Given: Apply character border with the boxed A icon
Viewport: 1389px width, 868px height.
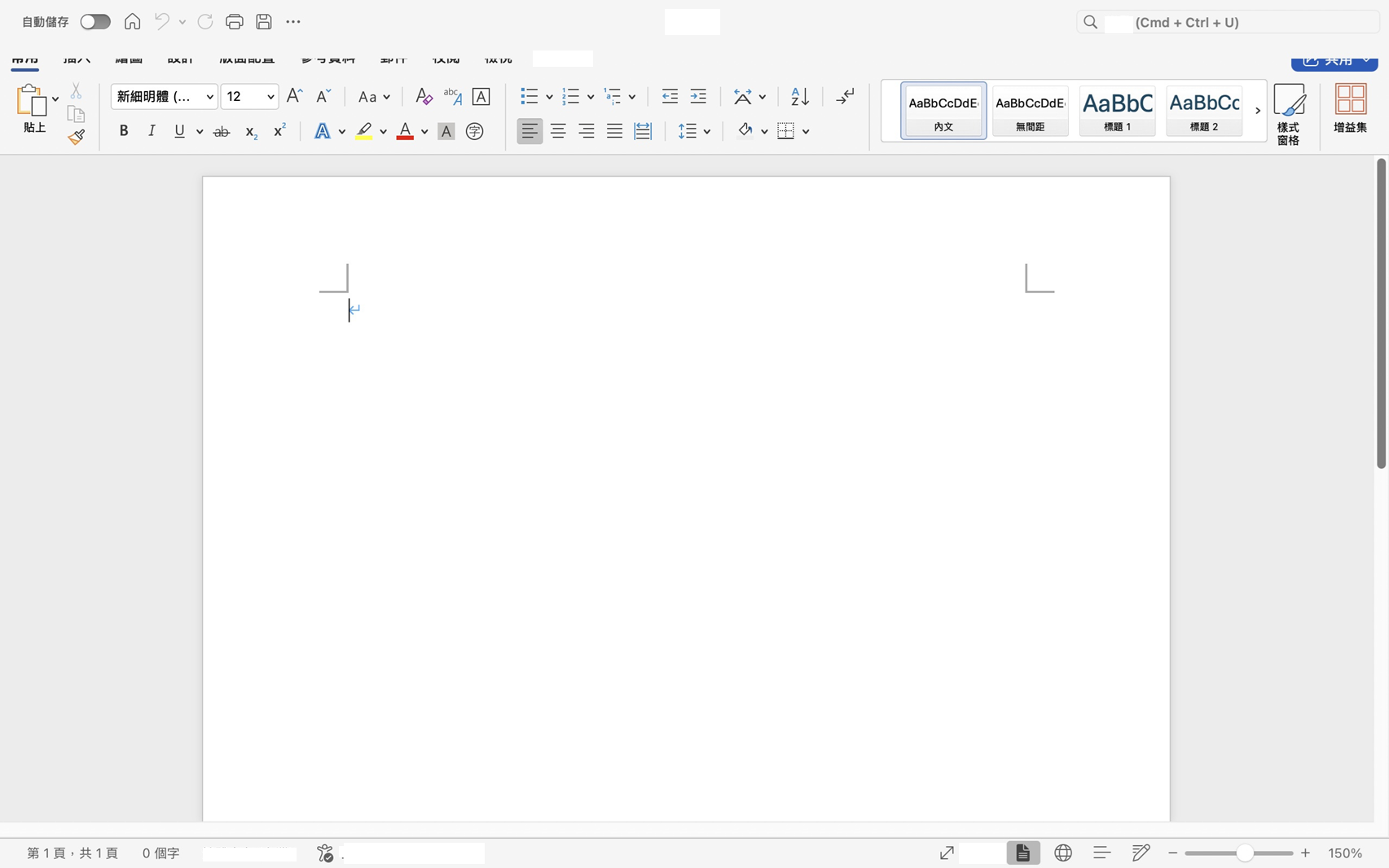Looking at the screenshot, I should pyautogui.click(x=481, y=96).
